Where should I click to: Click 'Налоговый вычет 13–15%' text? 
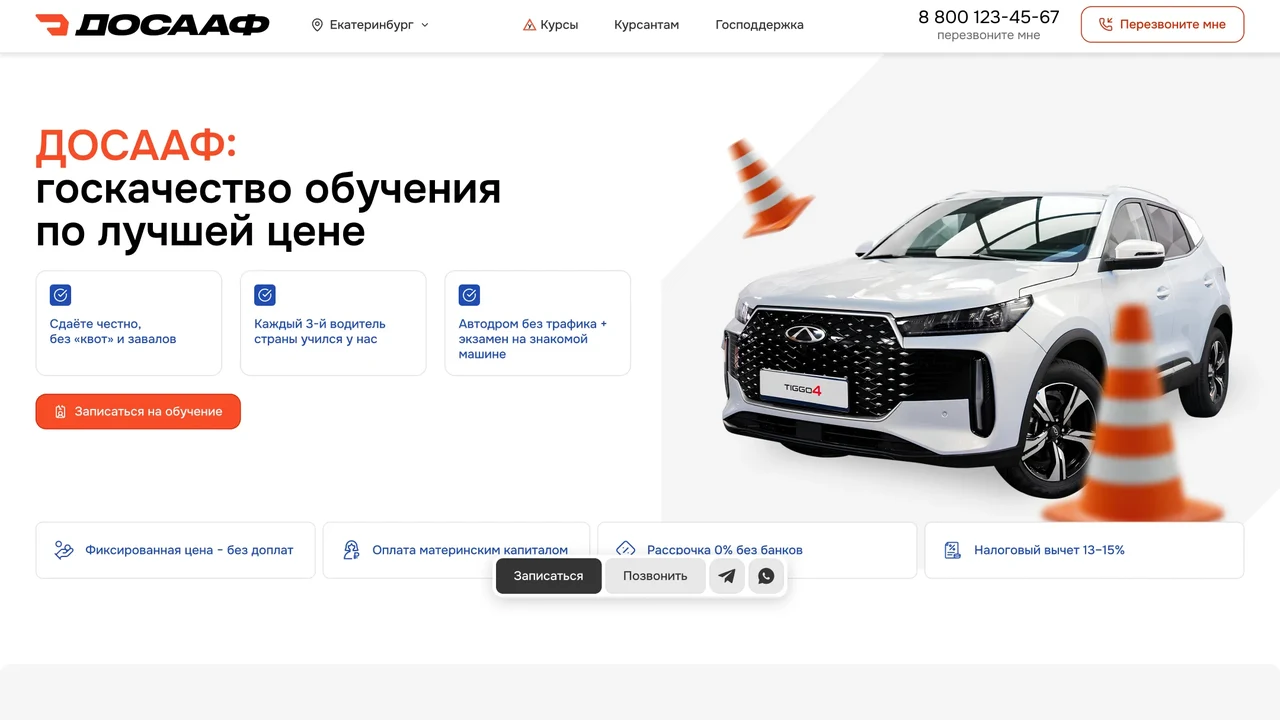point(1049,550)
